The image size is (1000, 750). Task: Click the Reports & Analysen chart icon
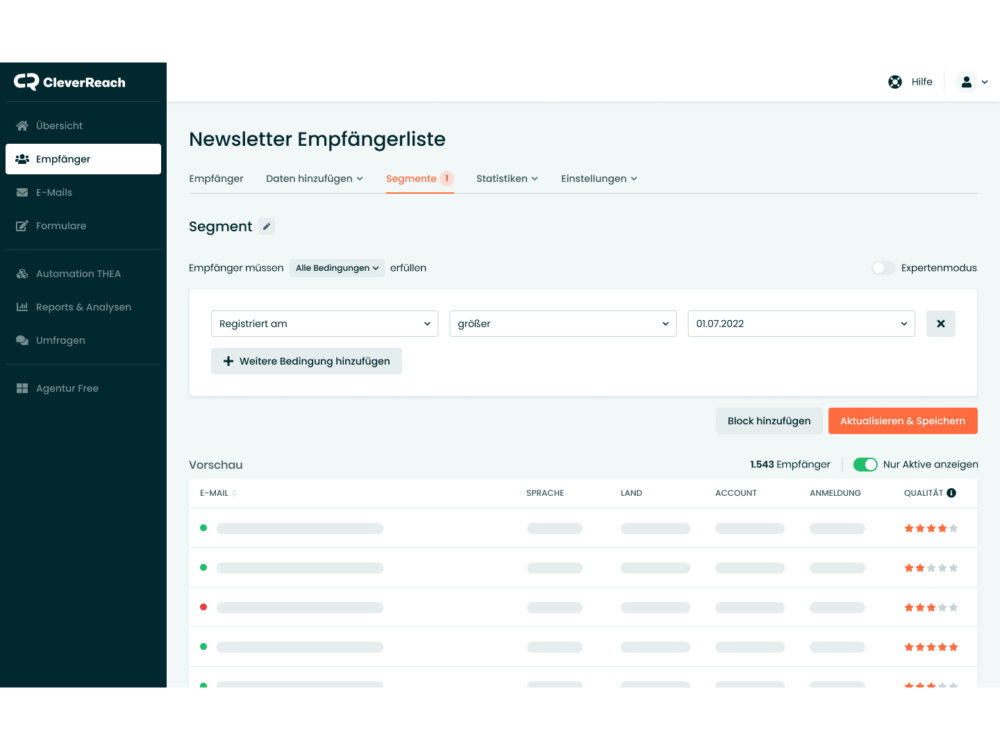point(22,307)
